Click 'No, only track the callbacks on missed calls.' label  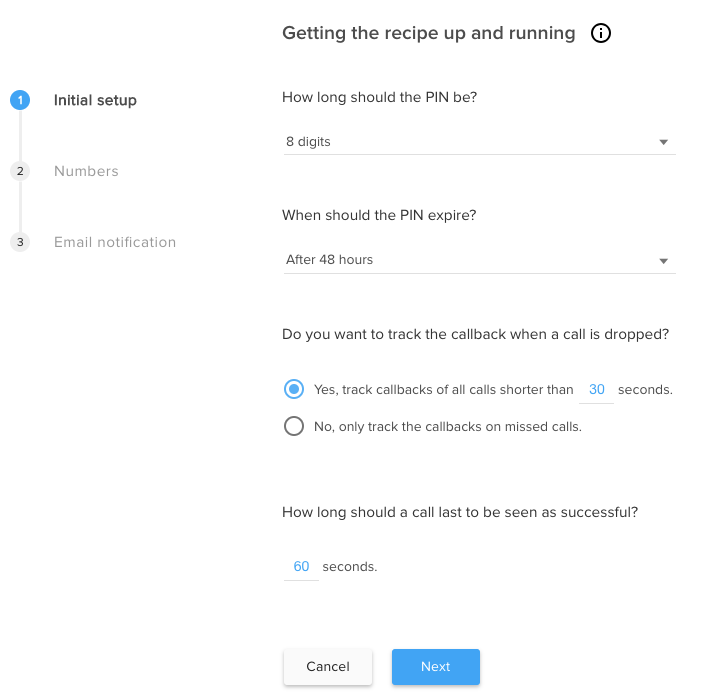point(448,426)
